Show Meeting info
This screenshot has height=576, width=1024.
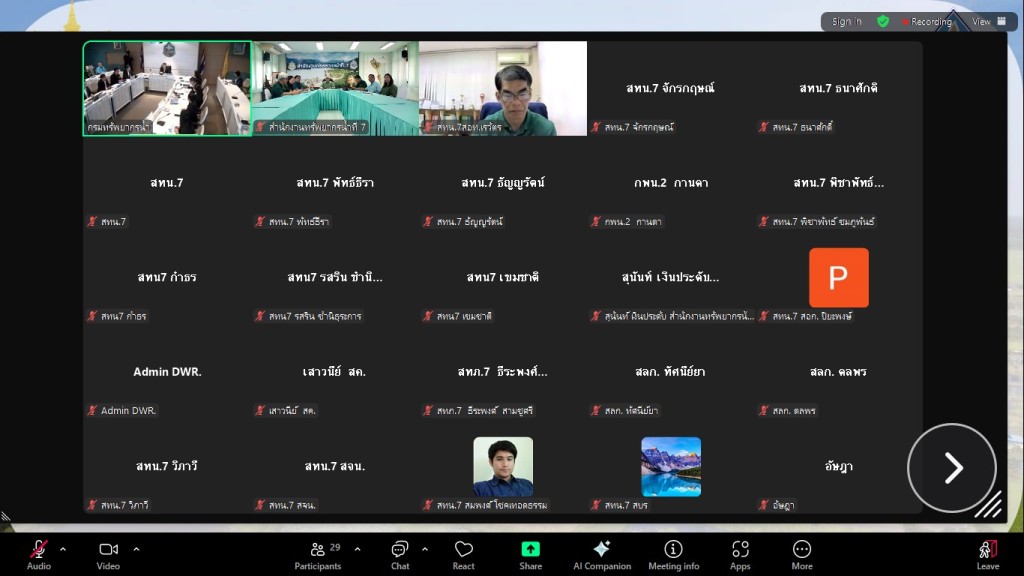[x=673, y=555]
